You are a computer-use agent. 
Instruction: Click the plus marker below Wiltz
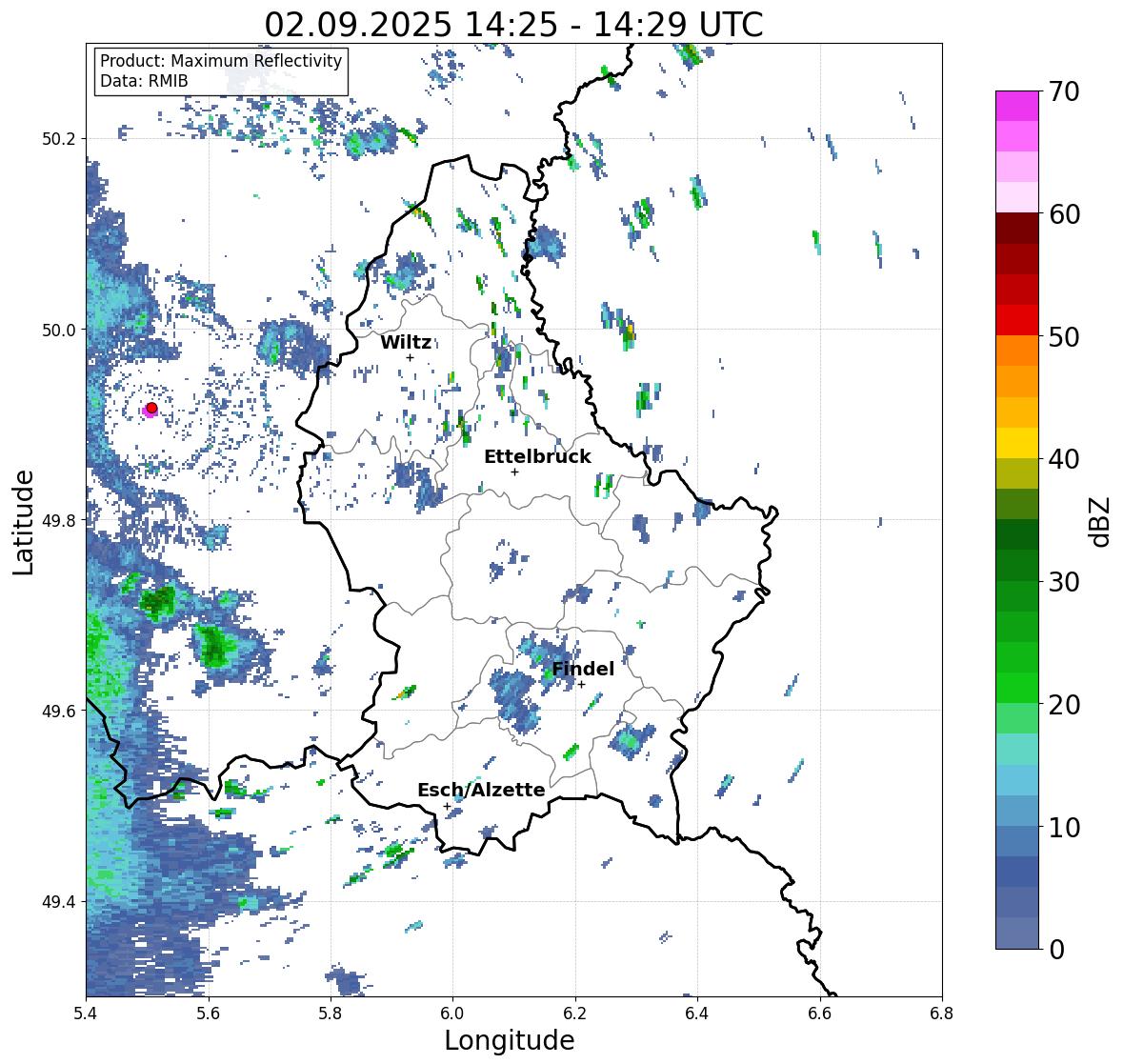coord(410,357)
